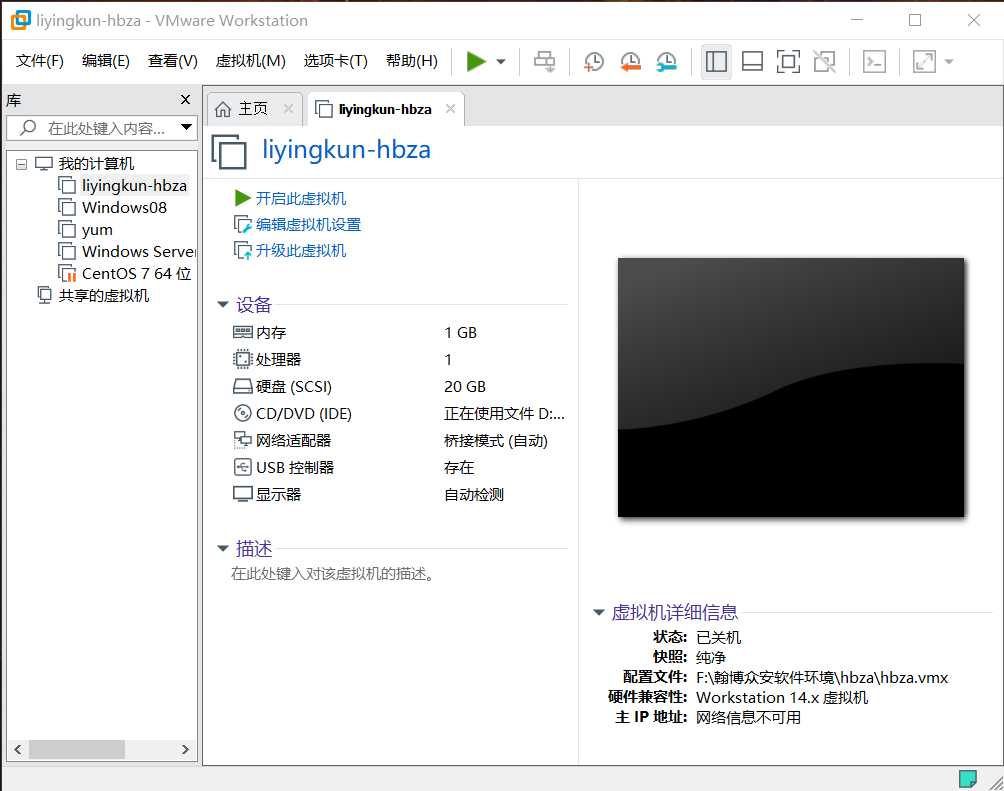Click the take snapshot clock icon
The width and height of the screenshot is (1004, 791).
click(x=594, y=62)
